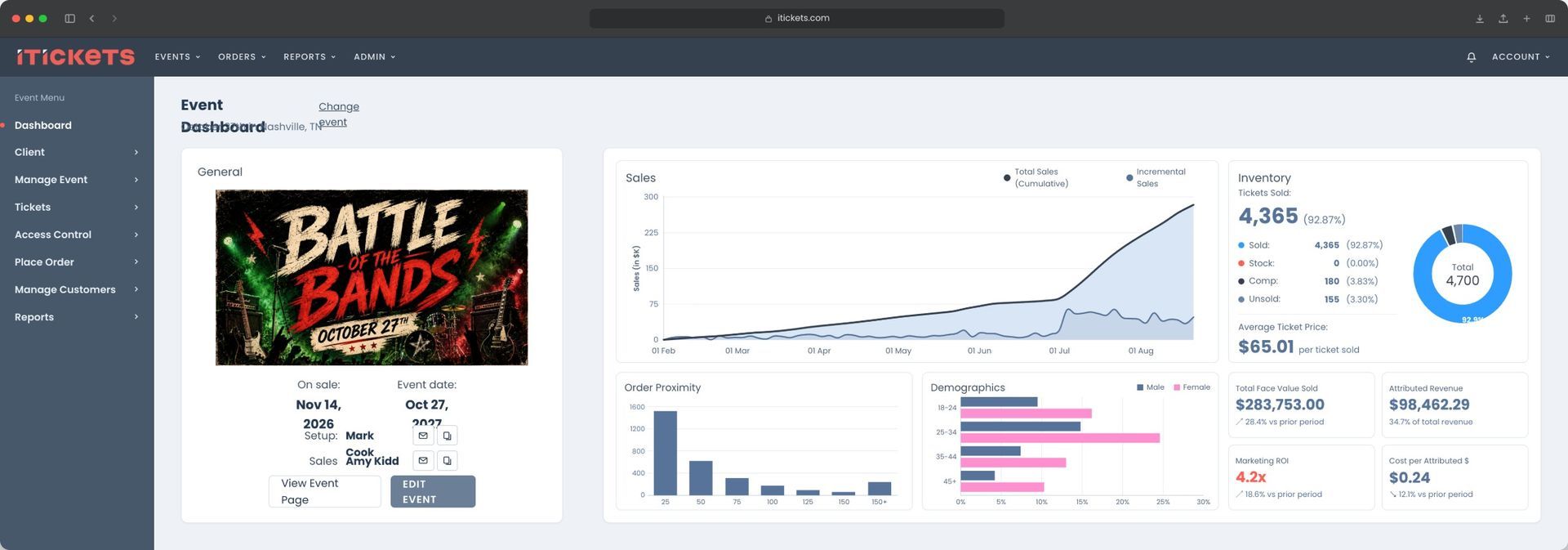Viewport: 1568px width, 550px height.
Task: Toggle Incremental Sales legend series
Action: coord(1156,177)
